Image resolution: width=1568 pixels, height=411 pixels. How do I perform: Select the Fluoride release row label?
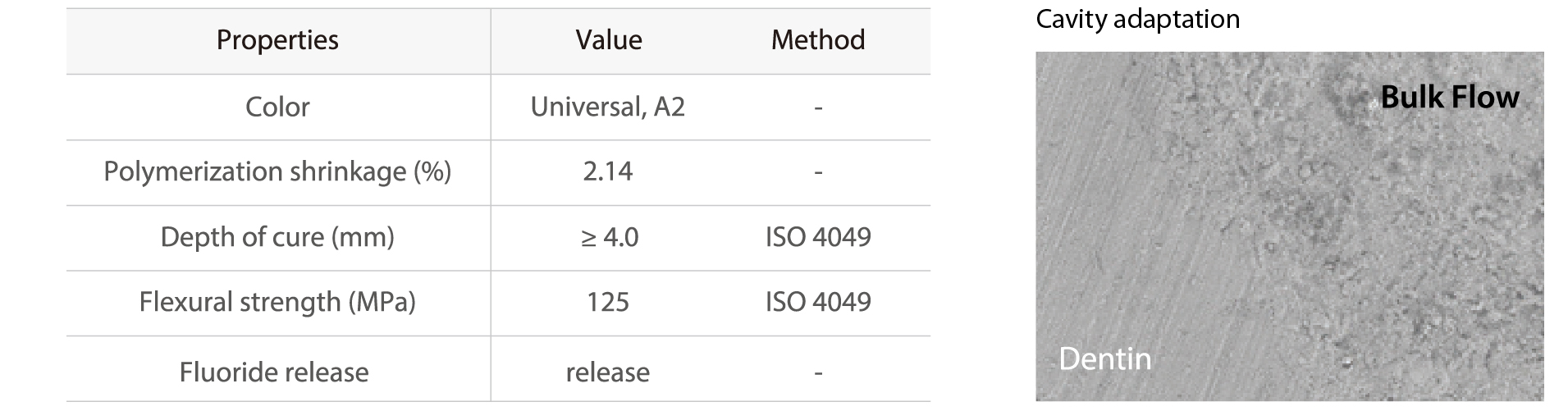click(274, 372)
